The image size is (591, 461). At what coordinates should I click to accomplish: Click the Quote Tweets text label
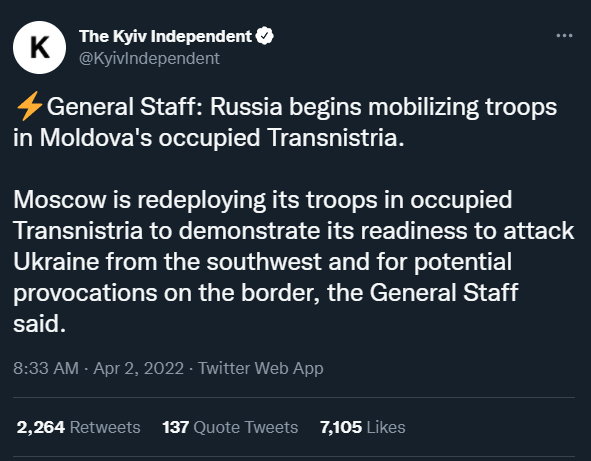click(x=246, y=427)
